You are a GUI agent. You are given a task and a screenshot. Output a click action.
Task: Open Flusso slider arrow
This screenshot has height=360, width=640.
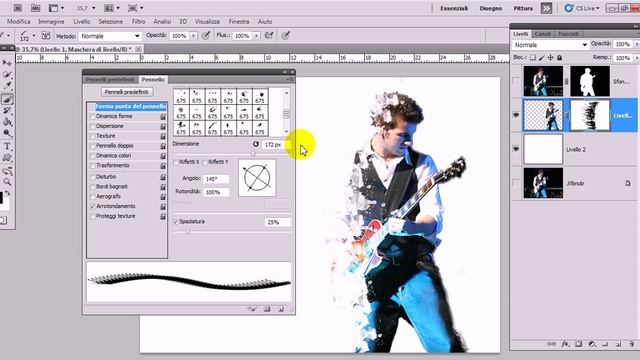point(256,36)
